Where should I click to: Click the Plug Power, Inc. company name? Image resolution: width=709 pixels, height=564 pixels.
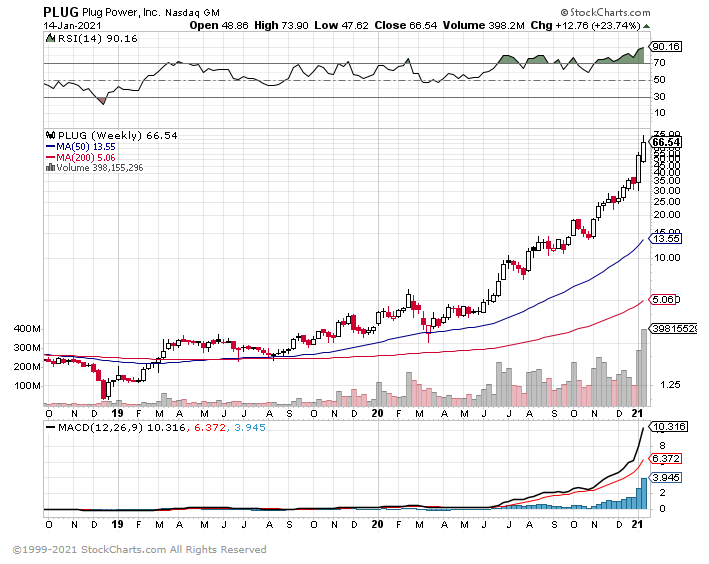pos(121,13)
